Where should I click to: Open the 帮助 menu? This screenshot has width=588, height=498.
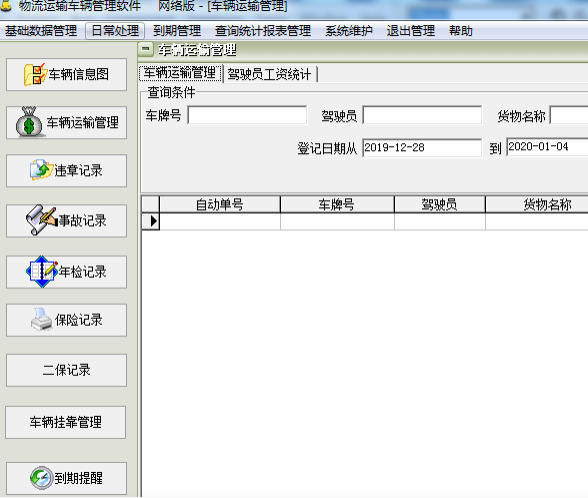point(461,31)
